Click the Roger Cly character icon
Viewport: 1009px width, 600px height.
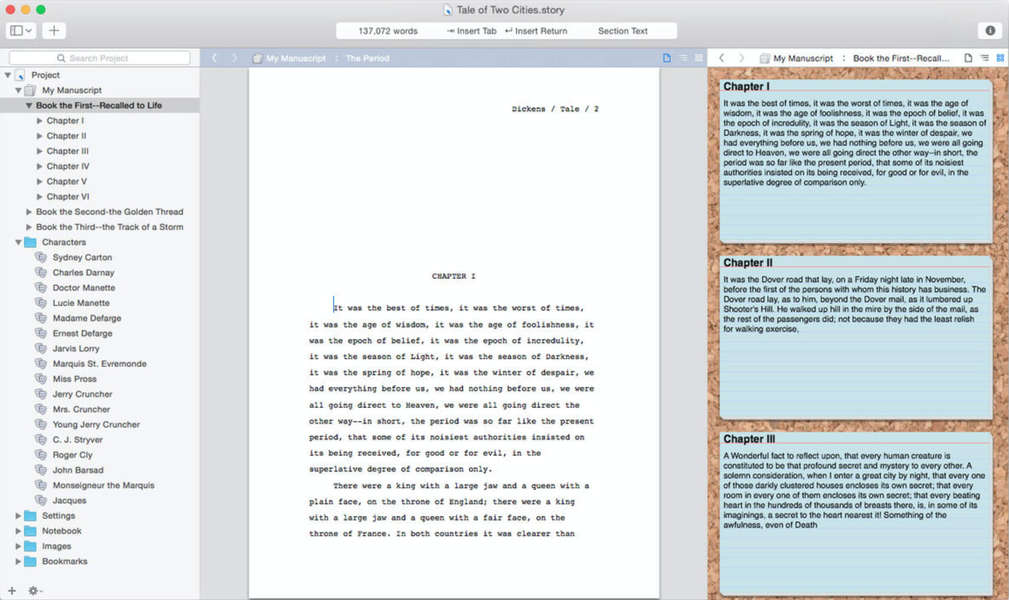(41, 455)
